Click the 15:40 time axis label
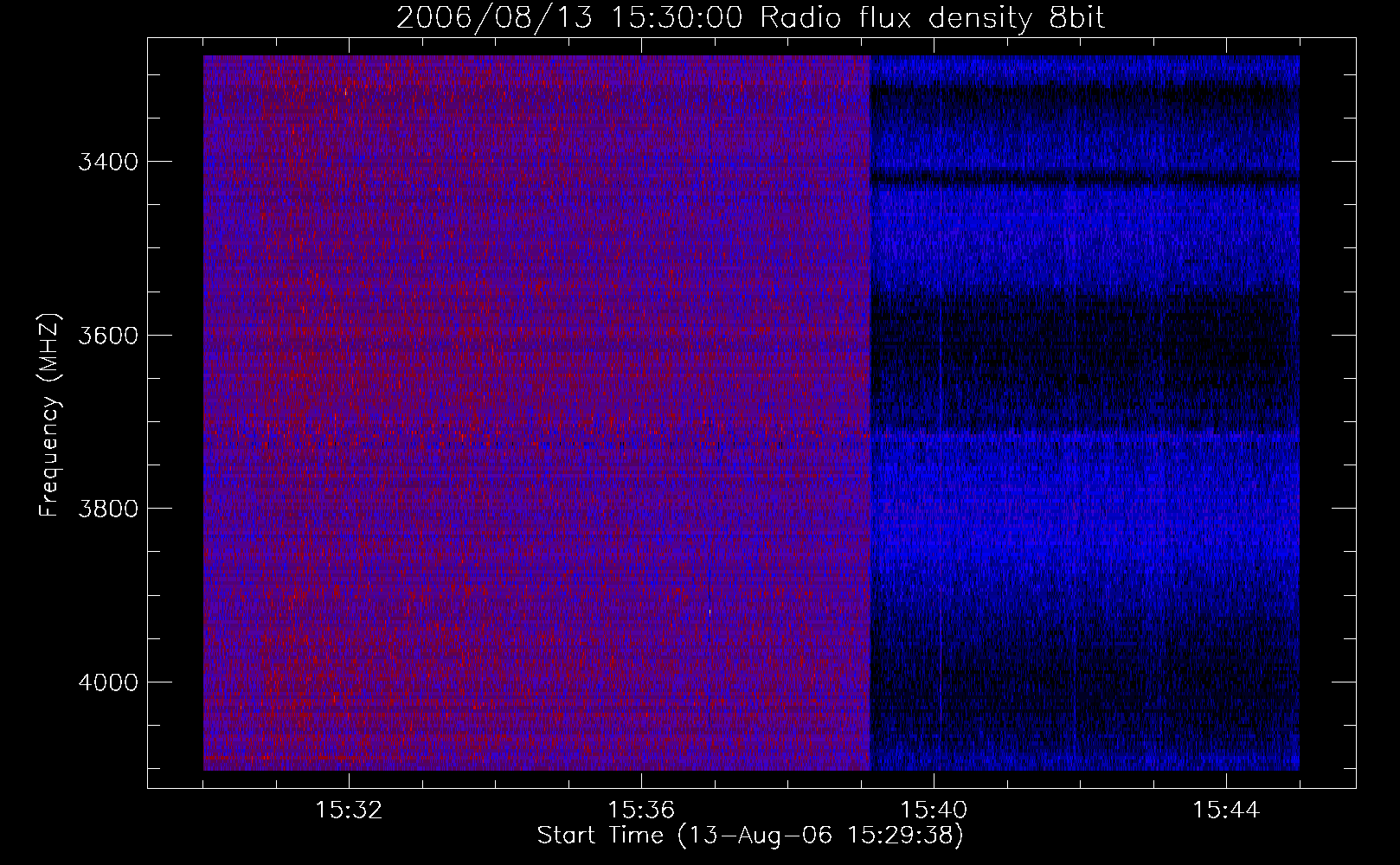This screenshot has height=865, width=1400. point(934,810)
